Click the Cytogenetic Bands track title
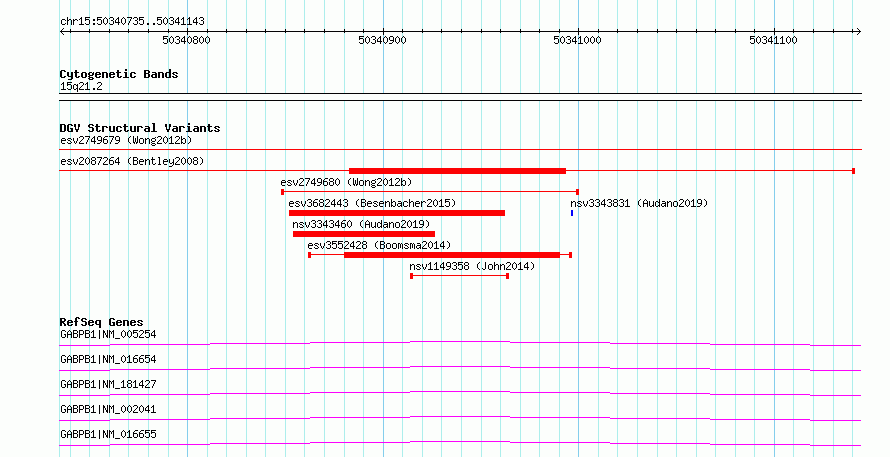The image size is (890, 457). coord(119,74)
